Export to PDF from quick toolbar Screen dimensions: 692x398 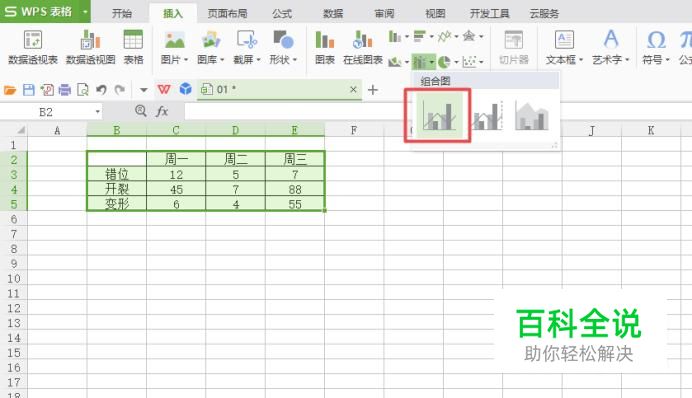(47, 90)
